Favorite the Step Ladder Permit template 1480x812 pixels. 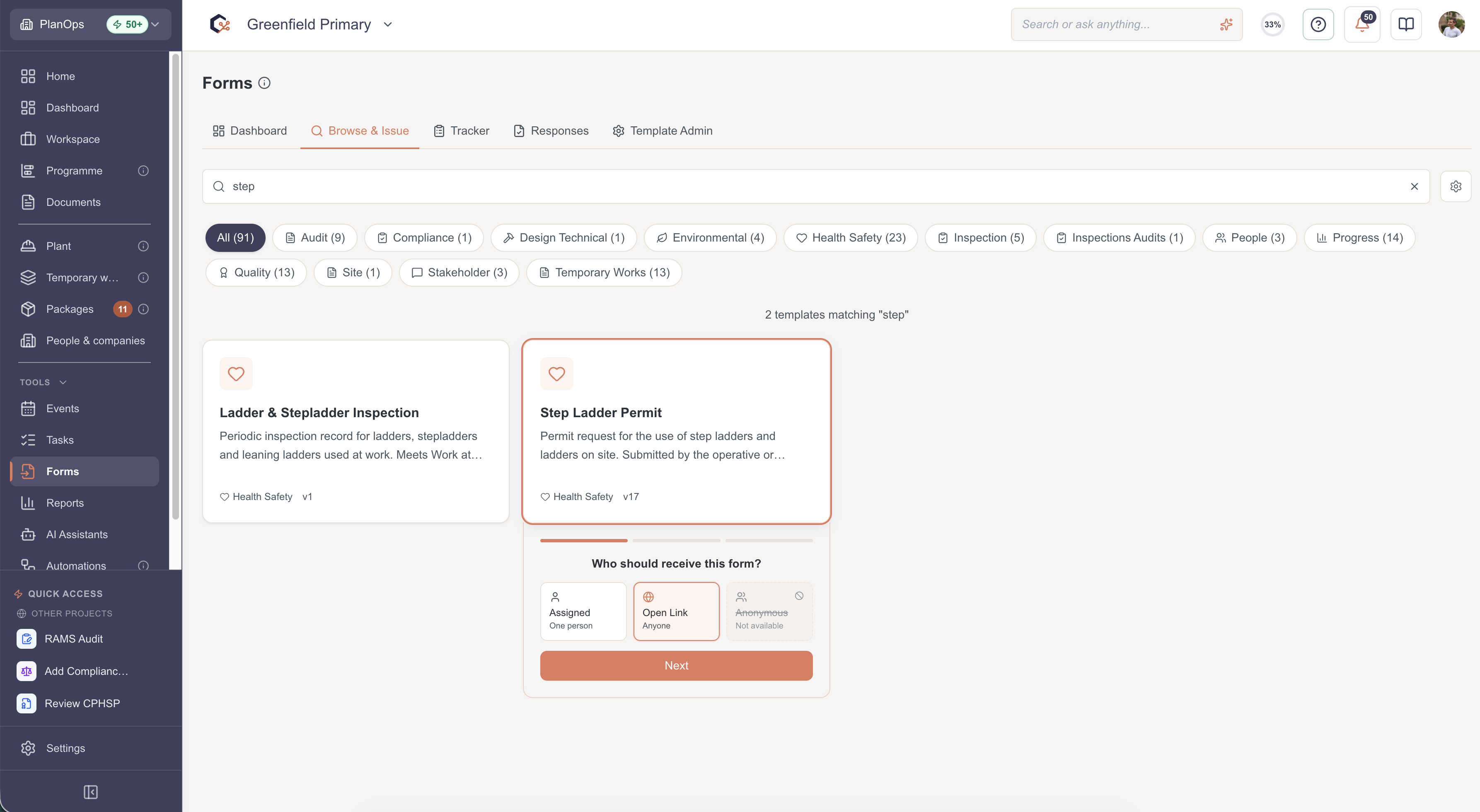click(557, 374)
